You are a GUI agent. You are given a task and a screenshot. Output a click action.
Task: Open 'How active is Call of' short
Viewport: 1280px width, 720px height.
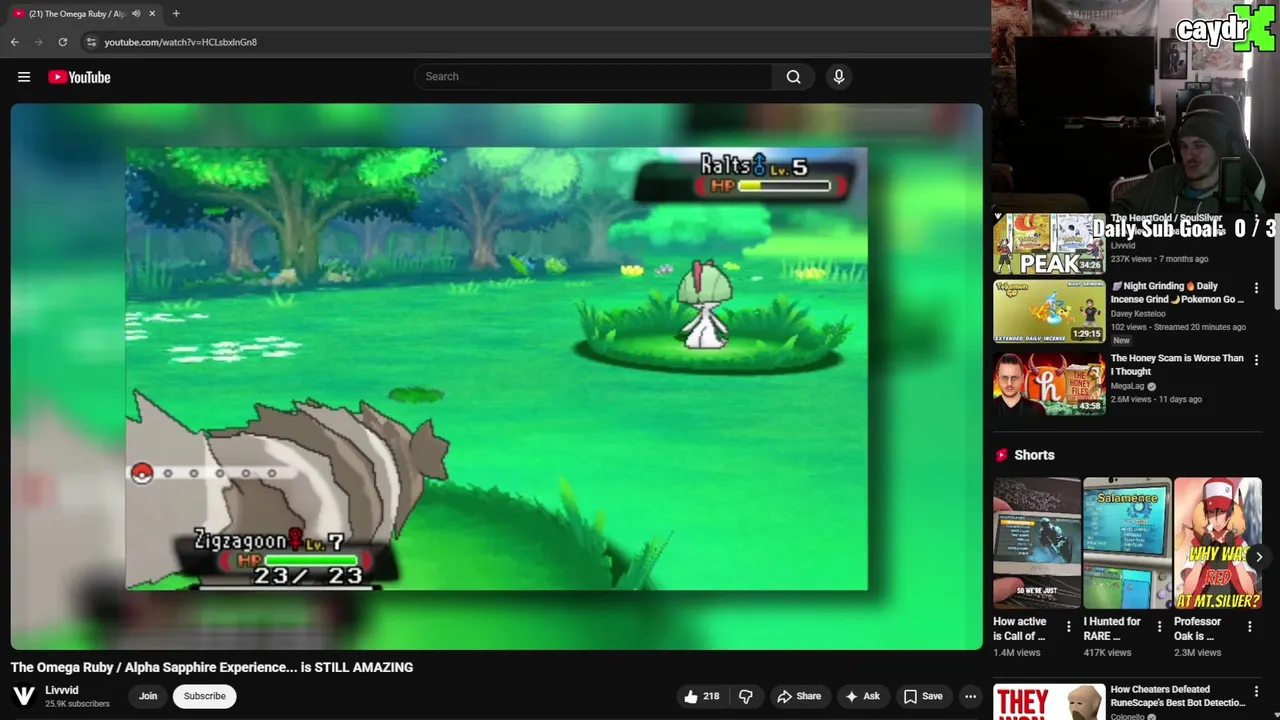pos(1020,628)
